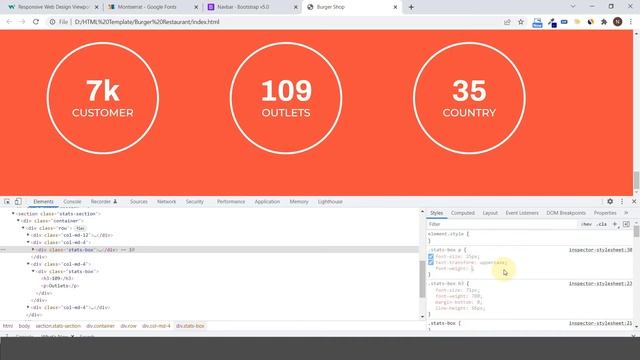Switch to the Computed styles tab
The image size is (640, 360).
coord(462,213)
